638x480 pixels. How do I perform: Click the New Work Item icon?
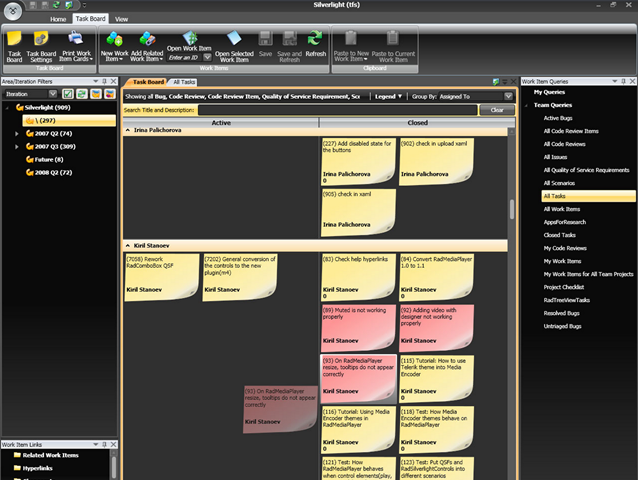[x=114, y=39]
